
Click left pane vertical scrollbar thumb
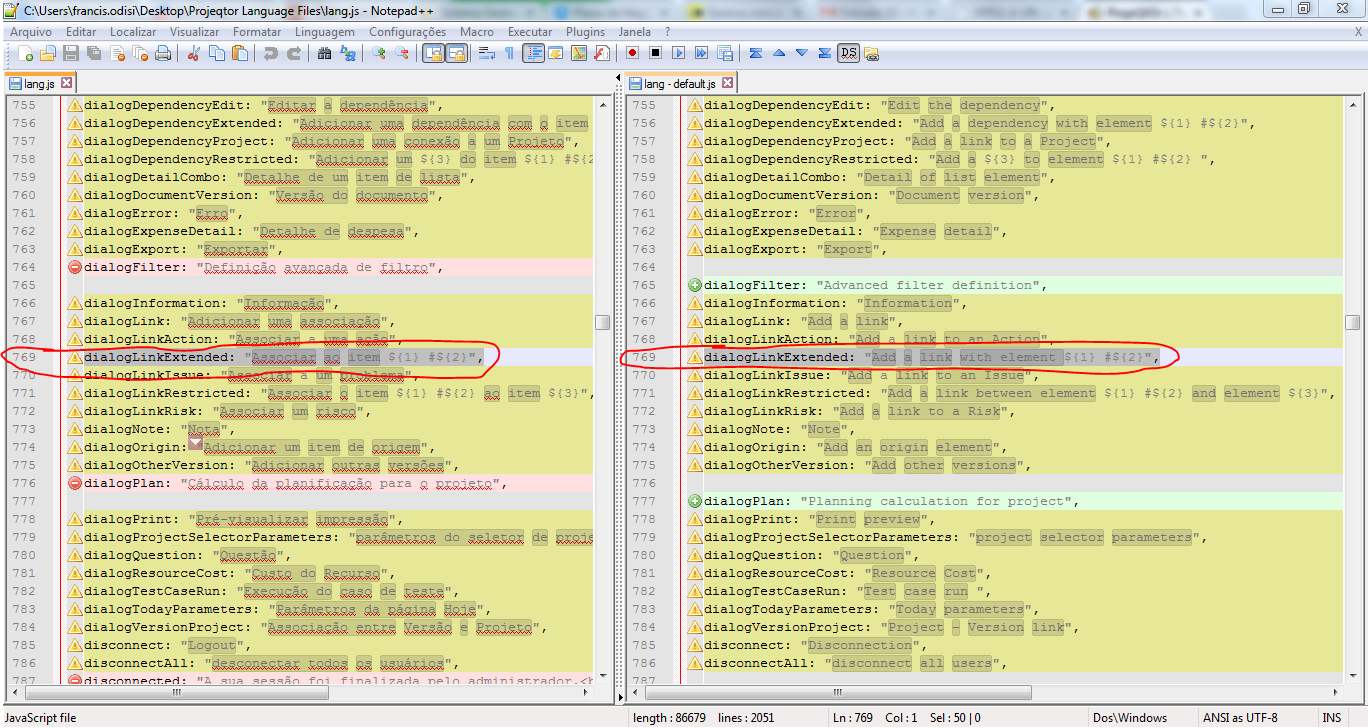tap(602, 322)
